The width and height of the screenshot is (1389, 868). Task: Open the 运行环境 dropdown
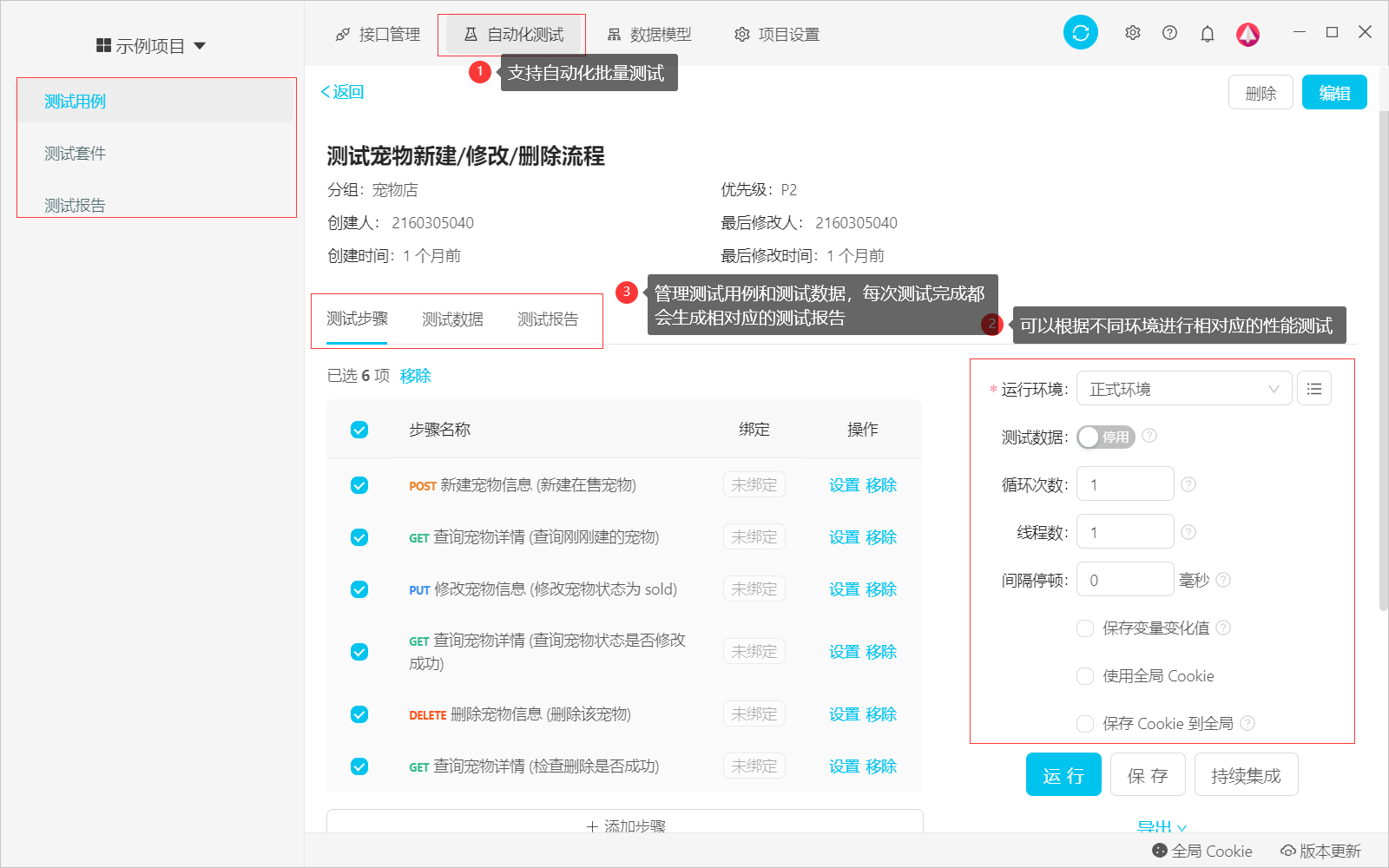coord(1184,389)
